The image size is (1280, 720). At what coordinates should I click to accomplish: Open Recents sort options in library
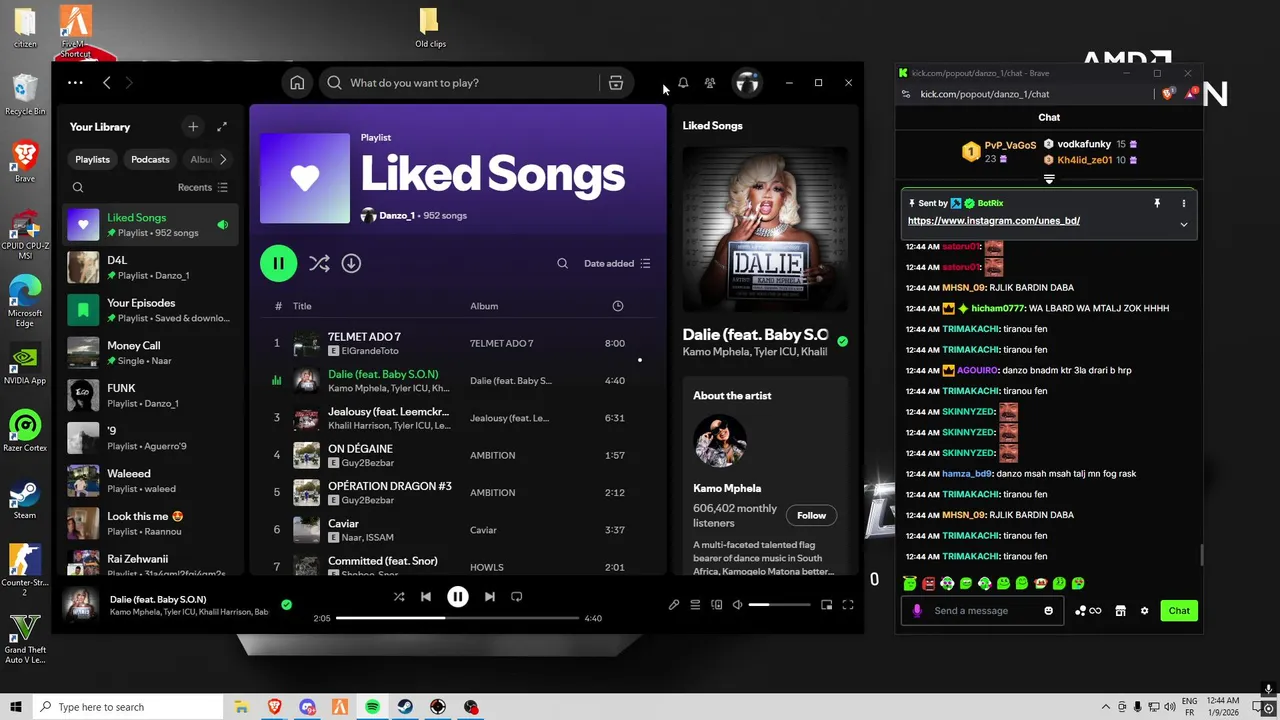pyautogui.click(x=203, y=187)
